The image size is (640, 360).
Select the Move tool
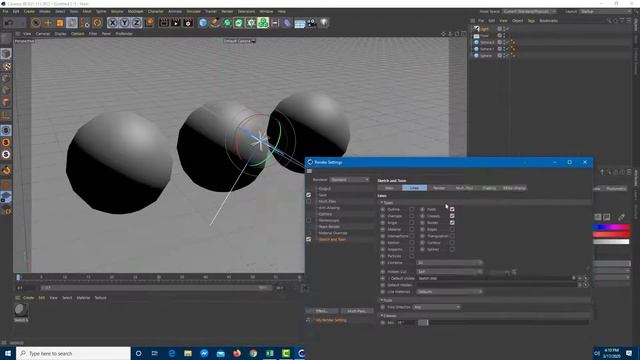tap(48, 23)
